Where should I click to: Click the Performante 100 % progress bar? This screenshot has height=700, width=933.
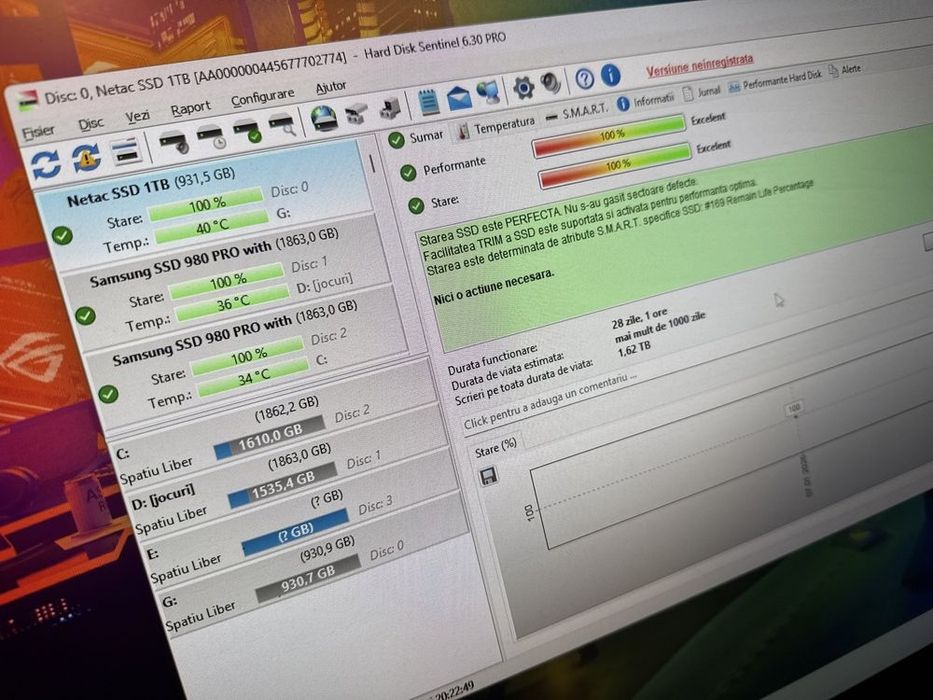point(608,138)
